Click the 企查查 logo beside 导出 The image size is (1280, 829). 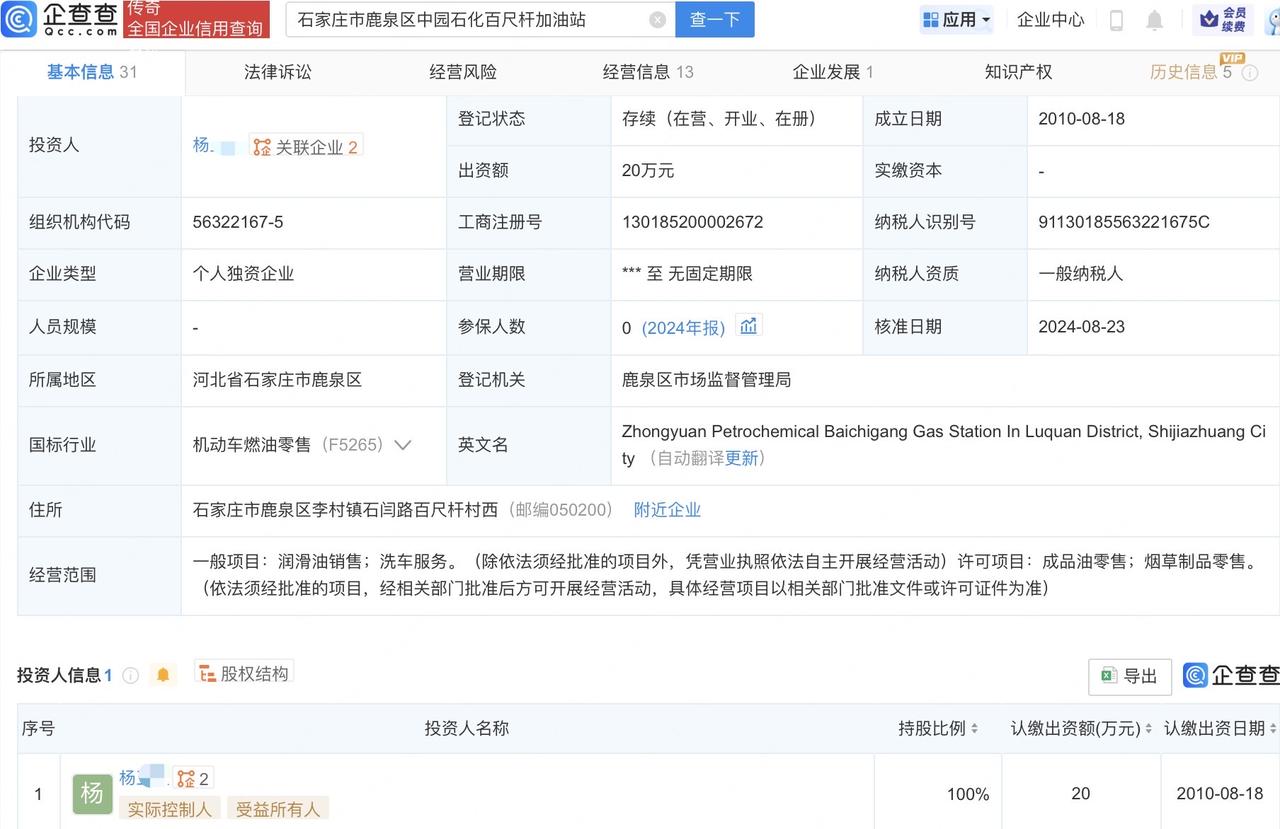coord(1231,675)
